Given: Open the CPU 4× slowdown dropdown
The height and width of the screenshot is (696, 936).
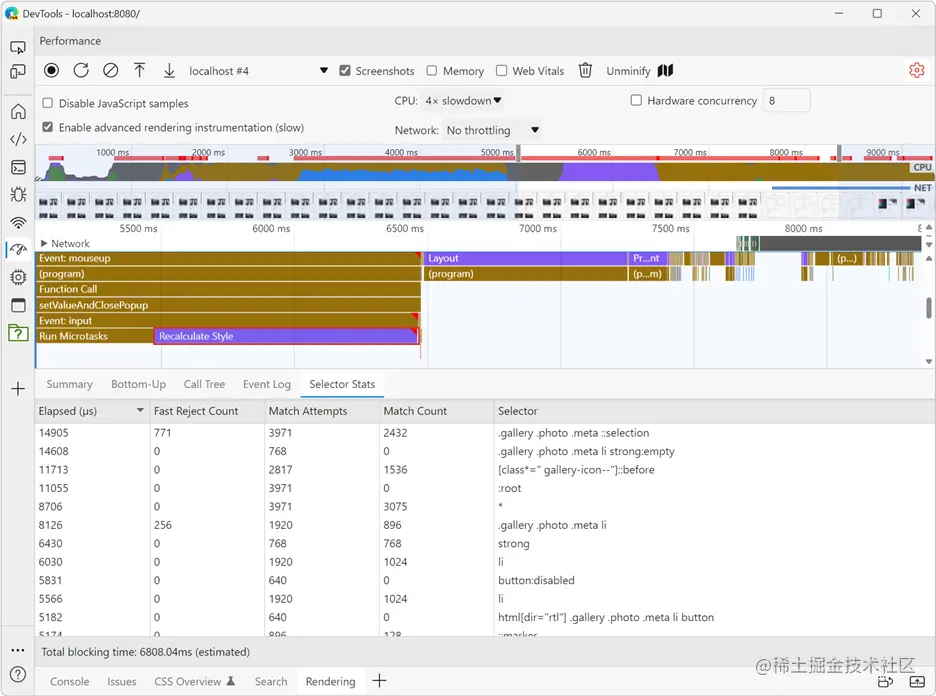Looking at the screenshot, I should pyautogui.click(x=463, y=101).
